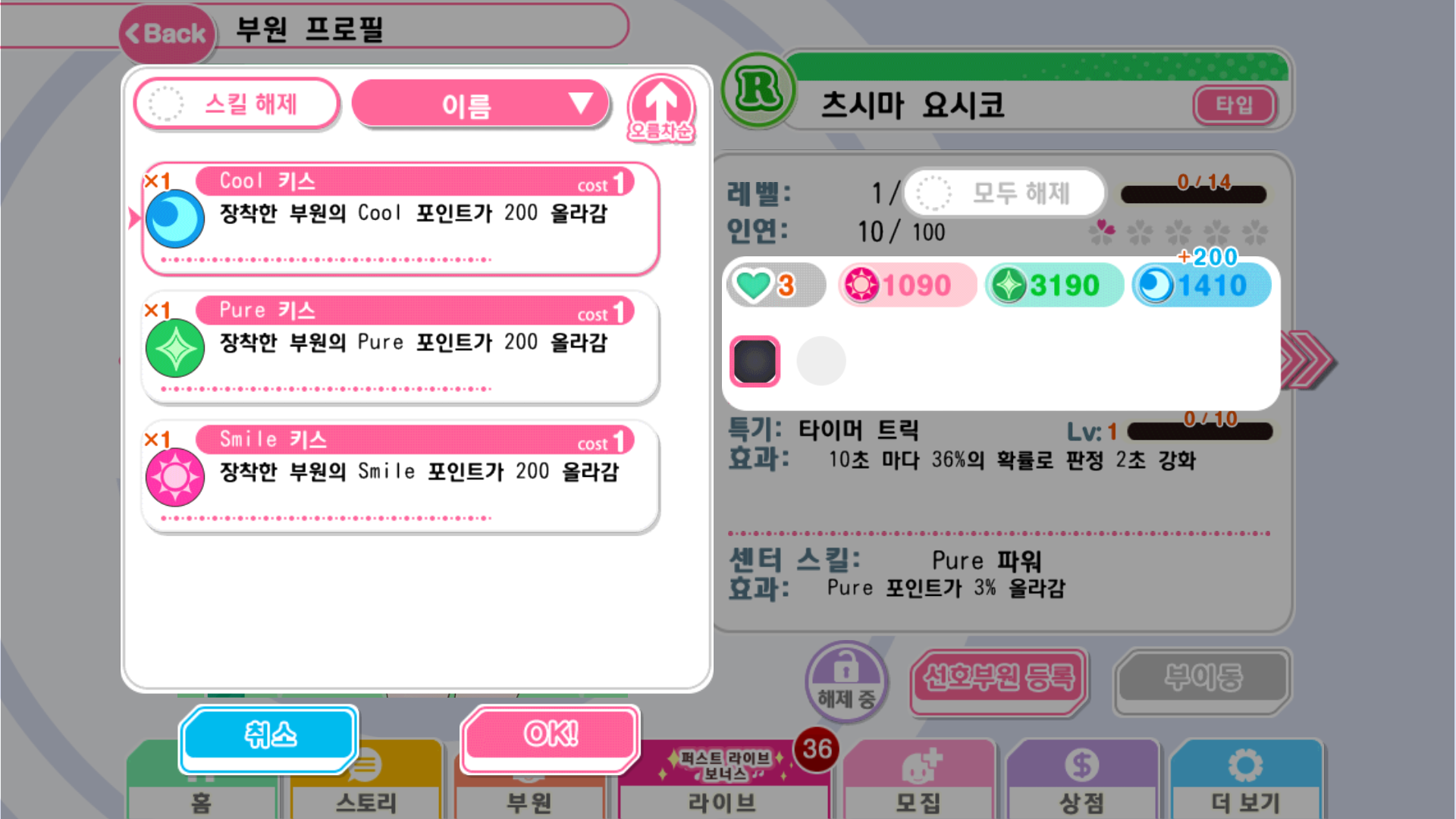Toggle ascending sort order arrow button
This screenshot has width=1456, height=819.
pos(661,107)
